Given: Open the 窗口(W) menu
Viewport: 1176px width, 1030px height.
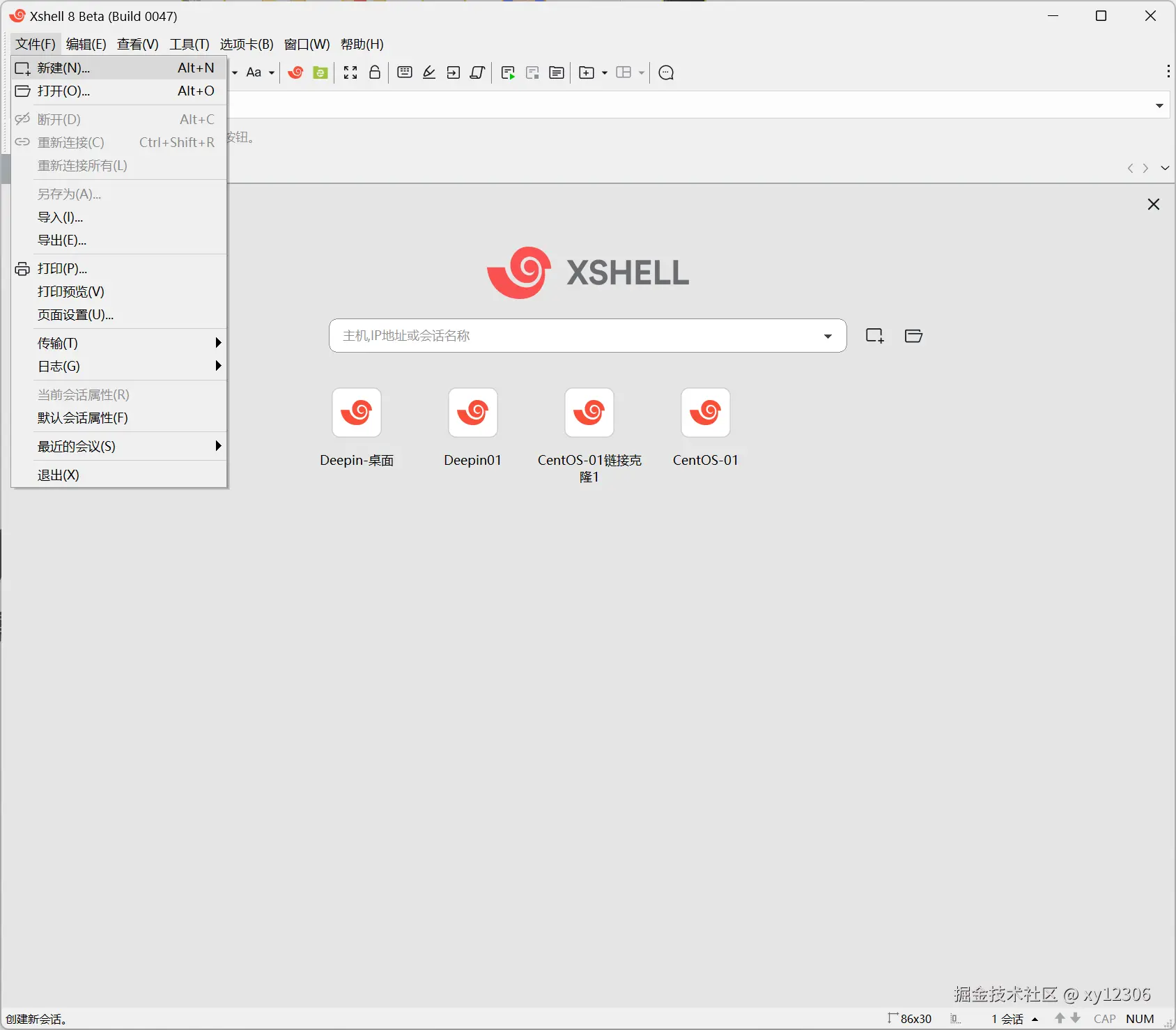Looking at the screenshot, I should point(307,44).
